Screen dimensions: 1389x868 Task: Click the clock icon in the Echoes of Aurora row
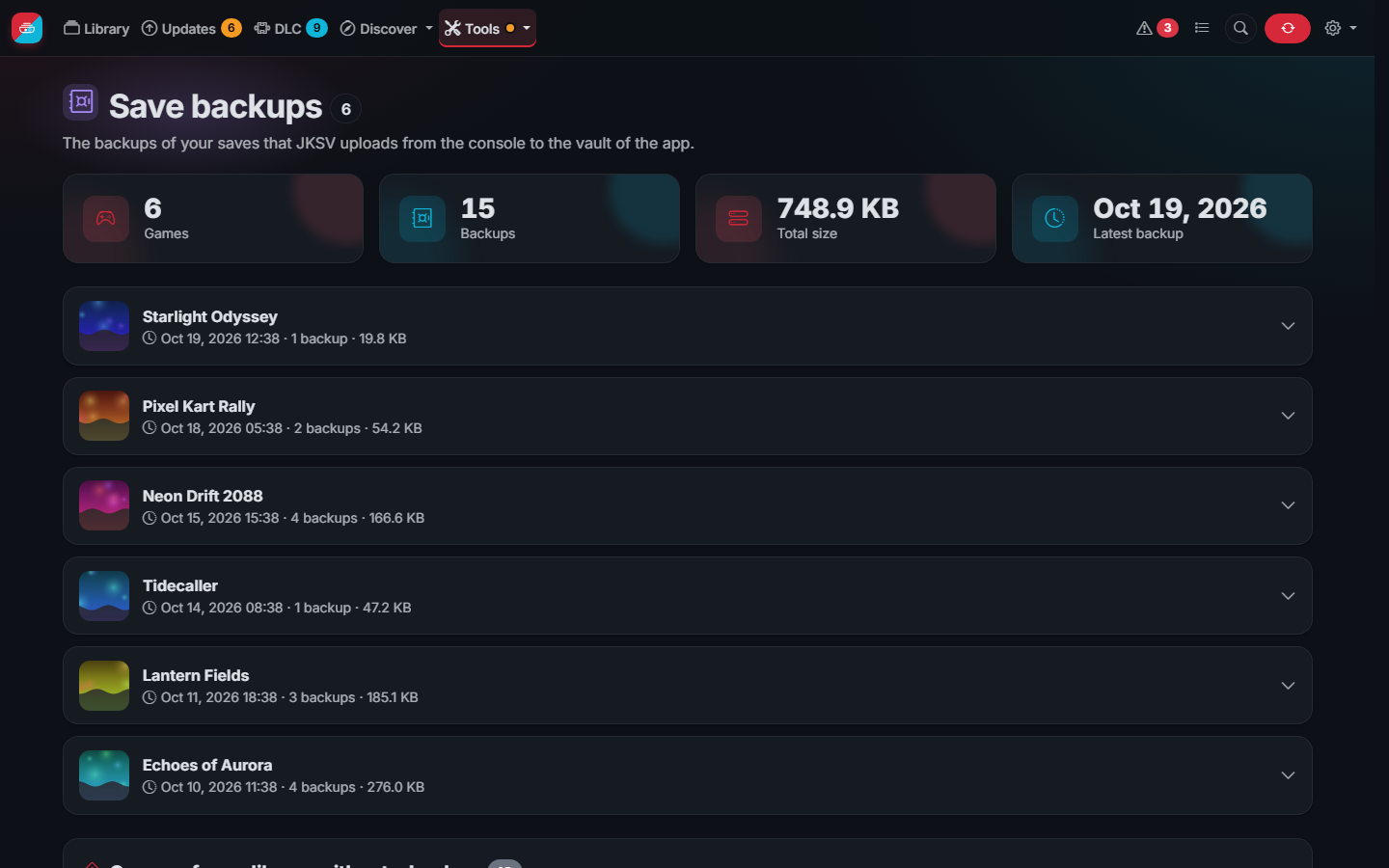pyautogui.click(x=150, y=787)
